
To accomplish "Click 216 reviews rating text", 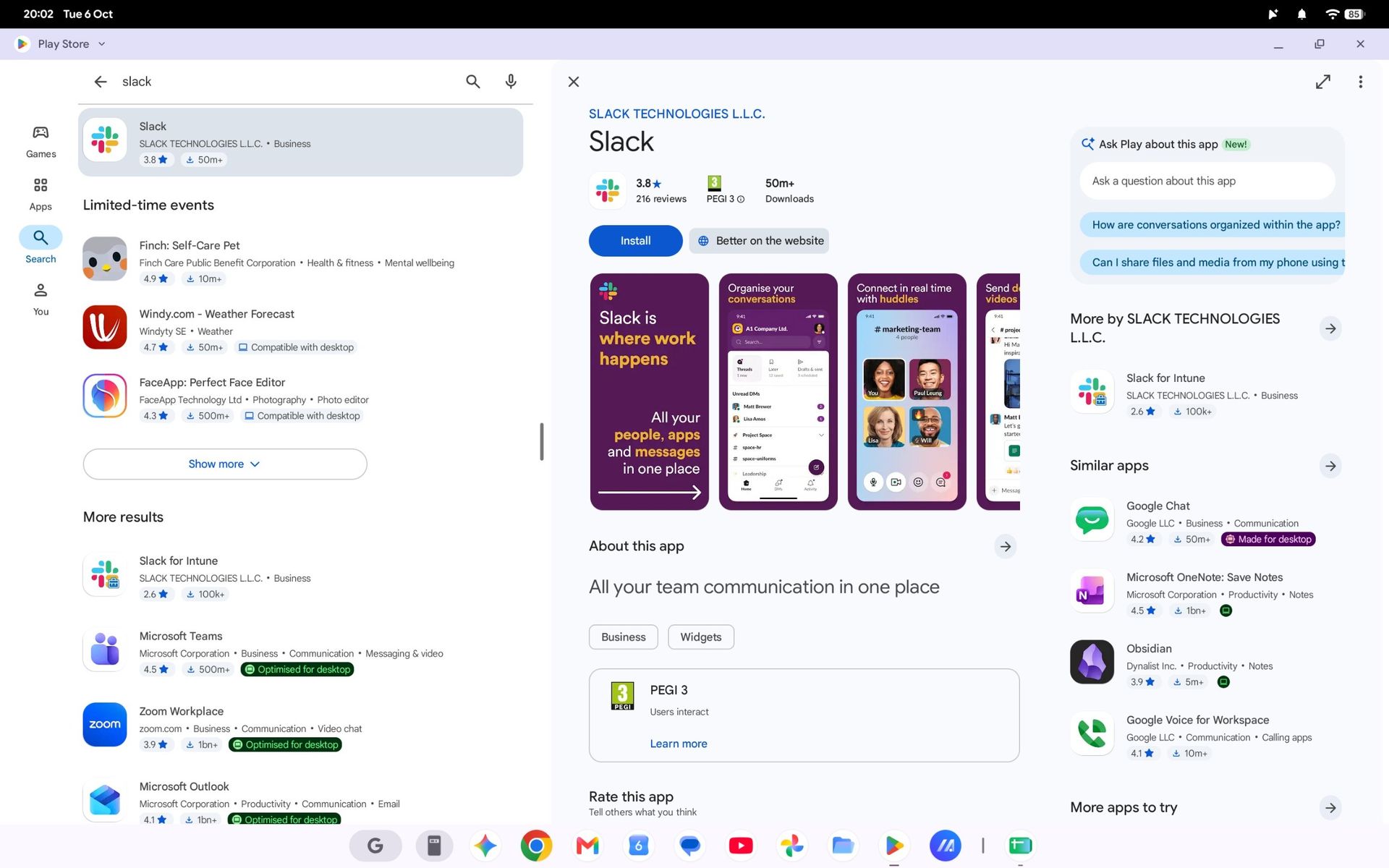I will pyautogui.click(x=661, y=199).
